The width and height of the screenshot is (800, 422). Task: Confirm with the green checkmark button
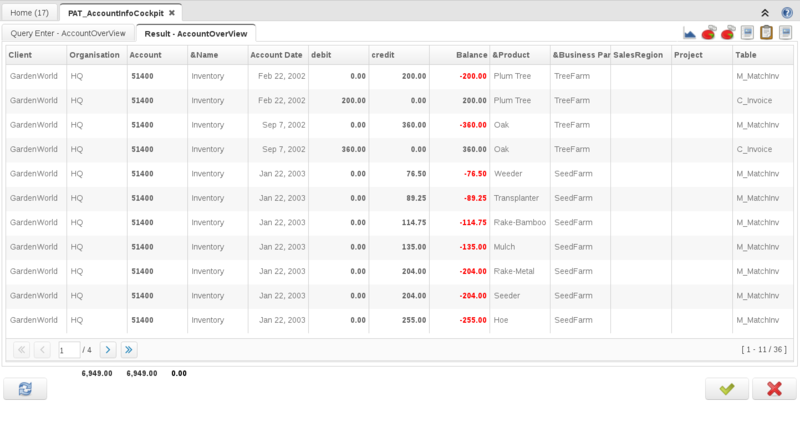click(727, 390)
